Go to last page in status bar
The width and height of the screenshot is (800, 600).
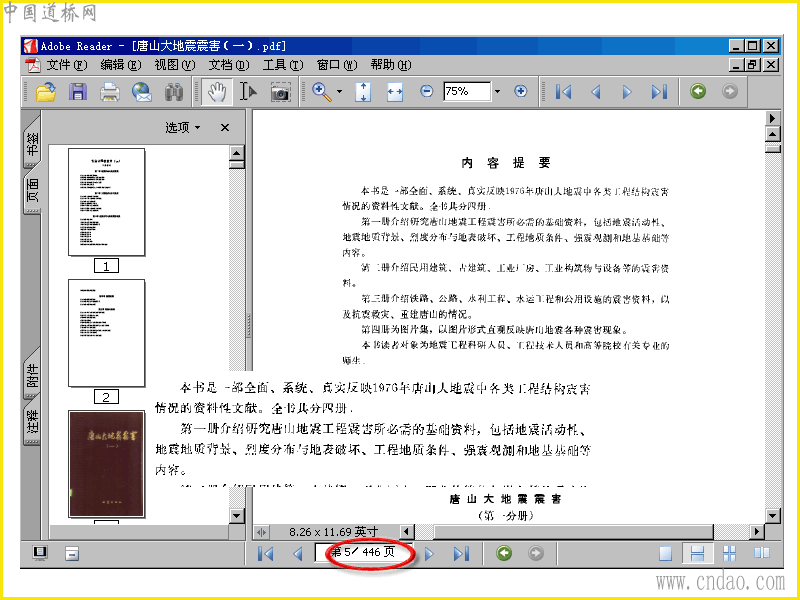tap(461, 554)
